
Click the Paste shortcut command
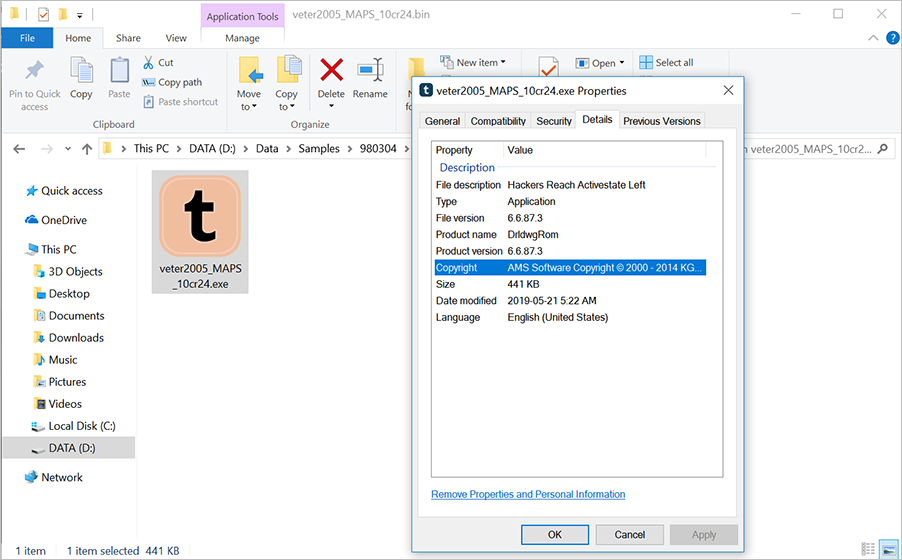pos(181,102)
